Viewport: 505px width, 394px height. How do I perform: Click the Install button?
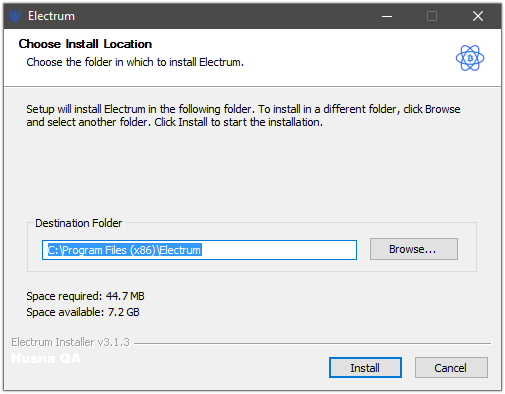pos(365,368)
